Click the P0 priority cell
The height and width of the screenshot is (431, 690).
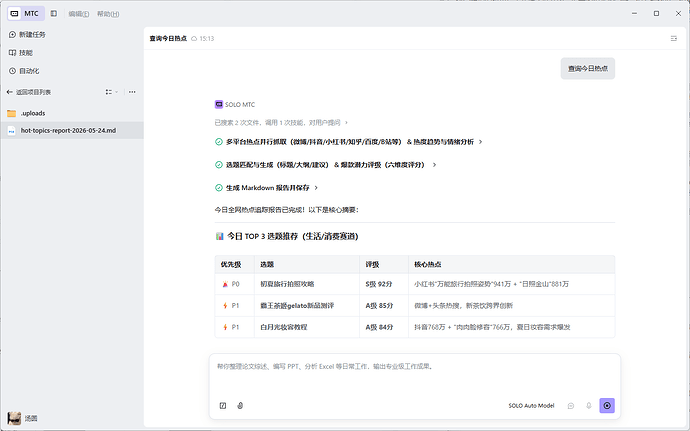(x=235, y=284)
